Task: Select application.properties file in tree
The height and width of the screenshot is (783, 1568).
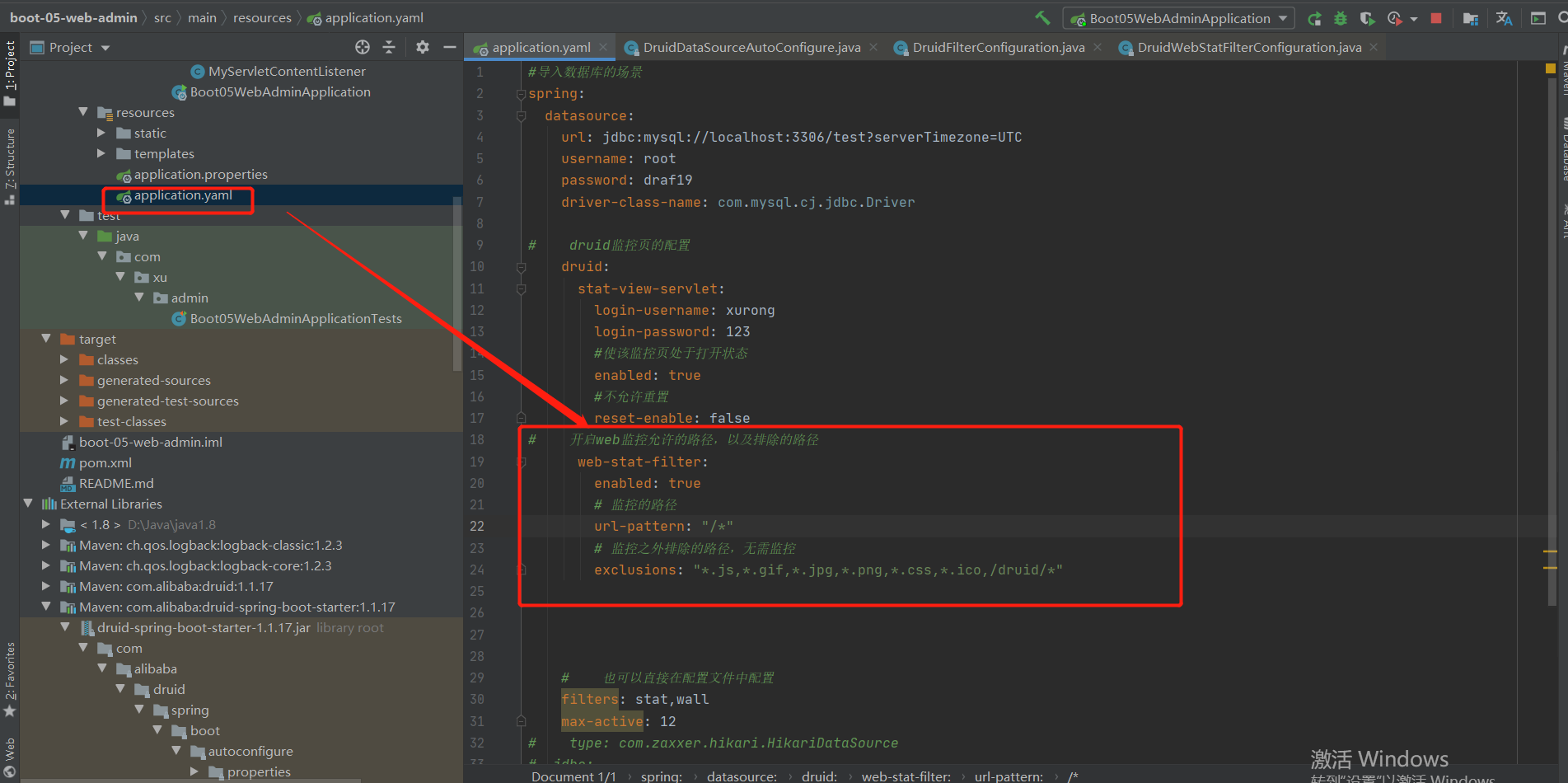Action: click(x=200, y=175)
